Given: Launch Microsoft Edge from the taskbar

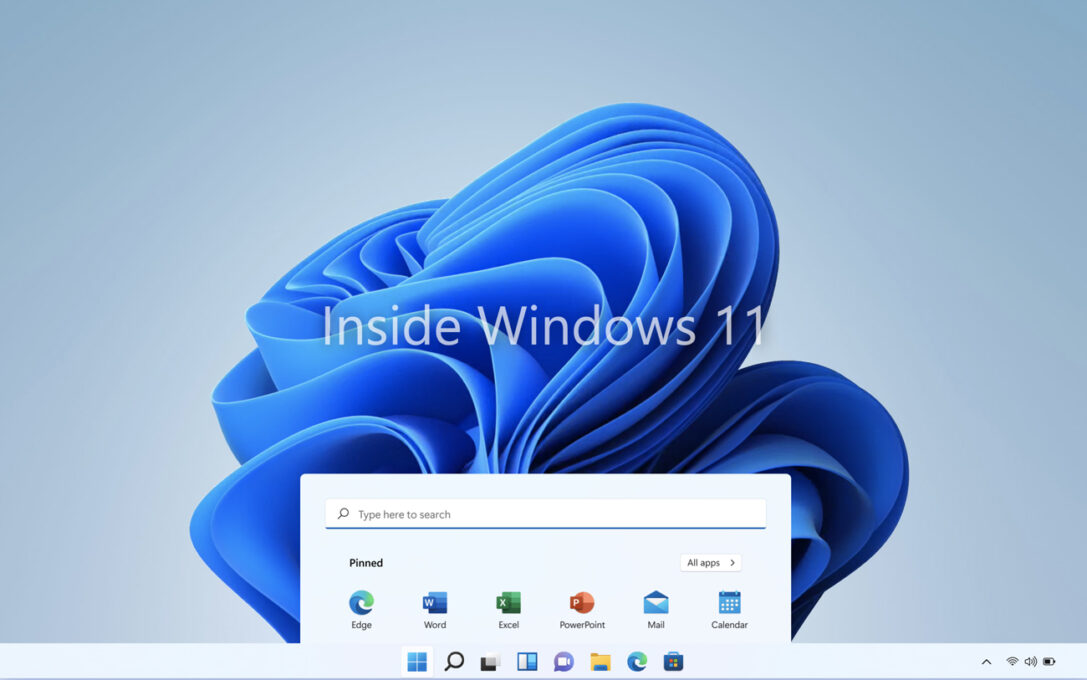Looking at the screenshot, I should click(637, 662).
